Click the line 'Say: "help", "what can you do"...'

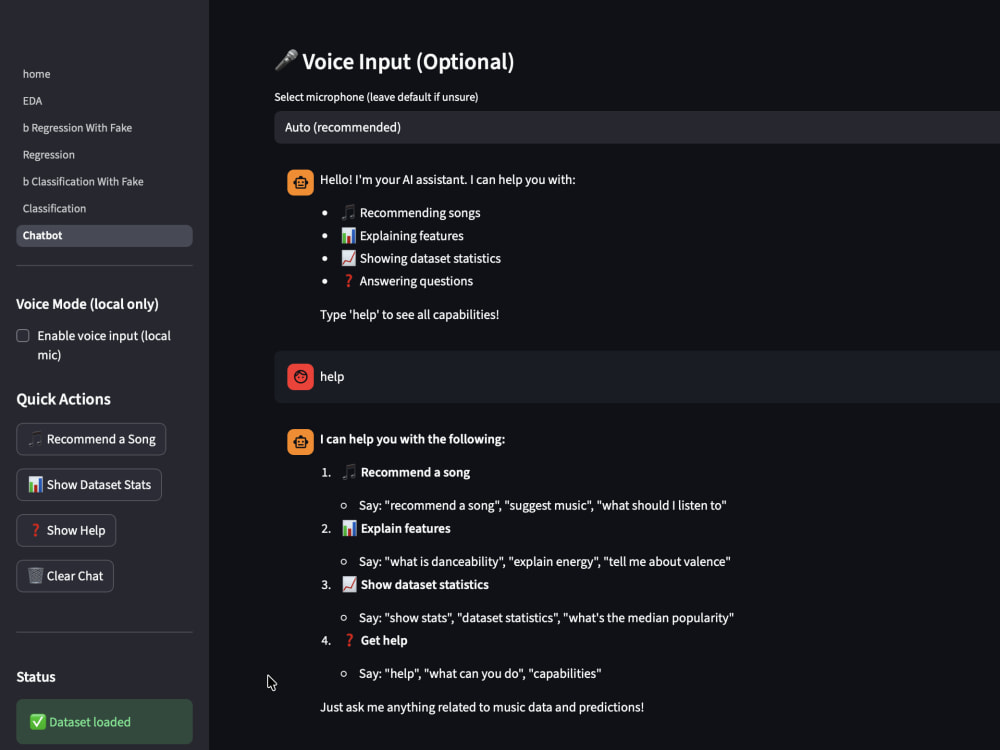(x=480, y=673)
